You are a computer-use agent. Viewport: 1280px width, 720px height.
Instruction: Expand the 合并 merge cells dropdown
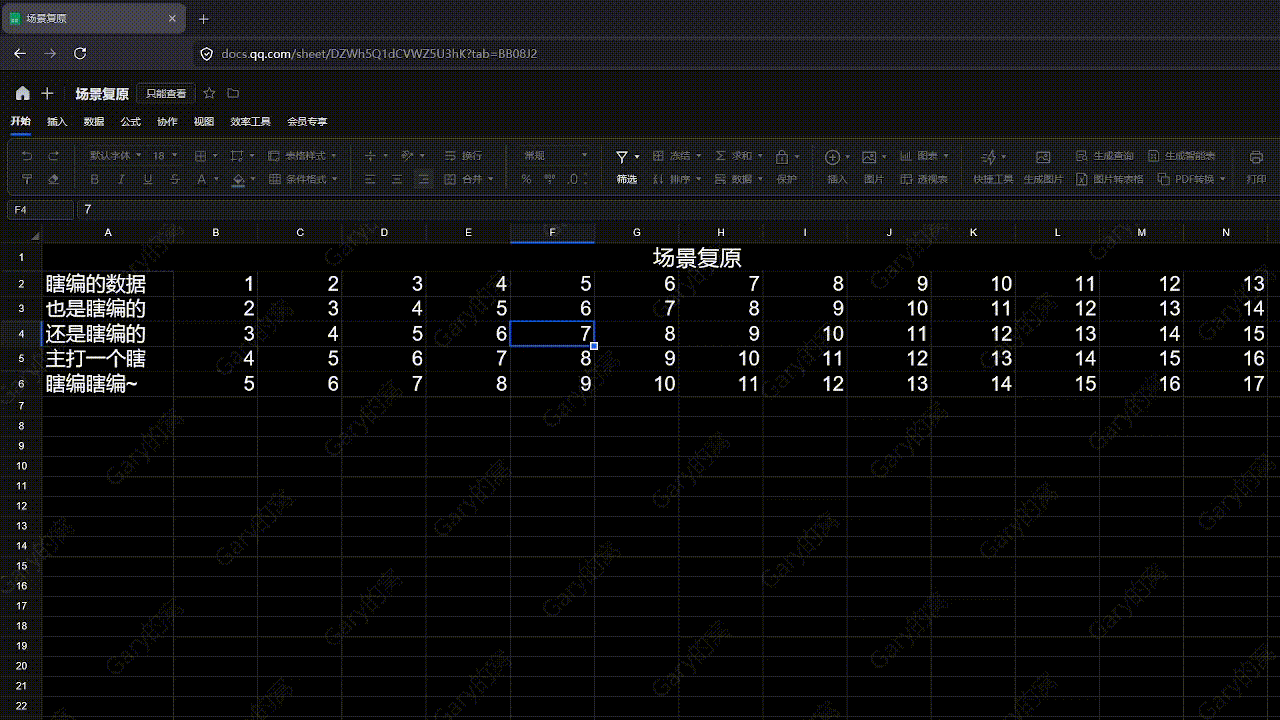click(469, 180)
